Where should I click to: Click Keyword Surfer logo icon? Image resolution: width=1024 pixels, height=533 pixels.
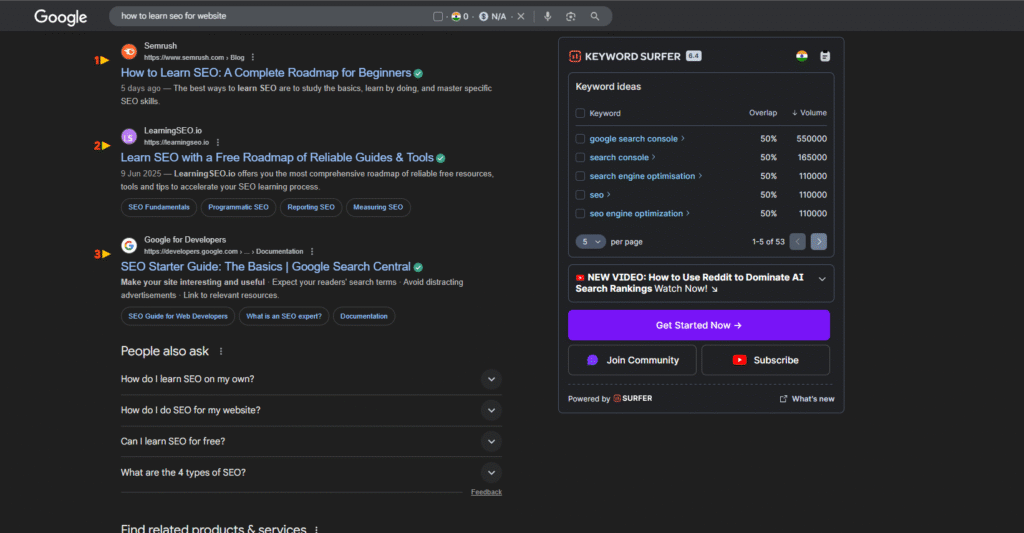(x=575, y=56)
